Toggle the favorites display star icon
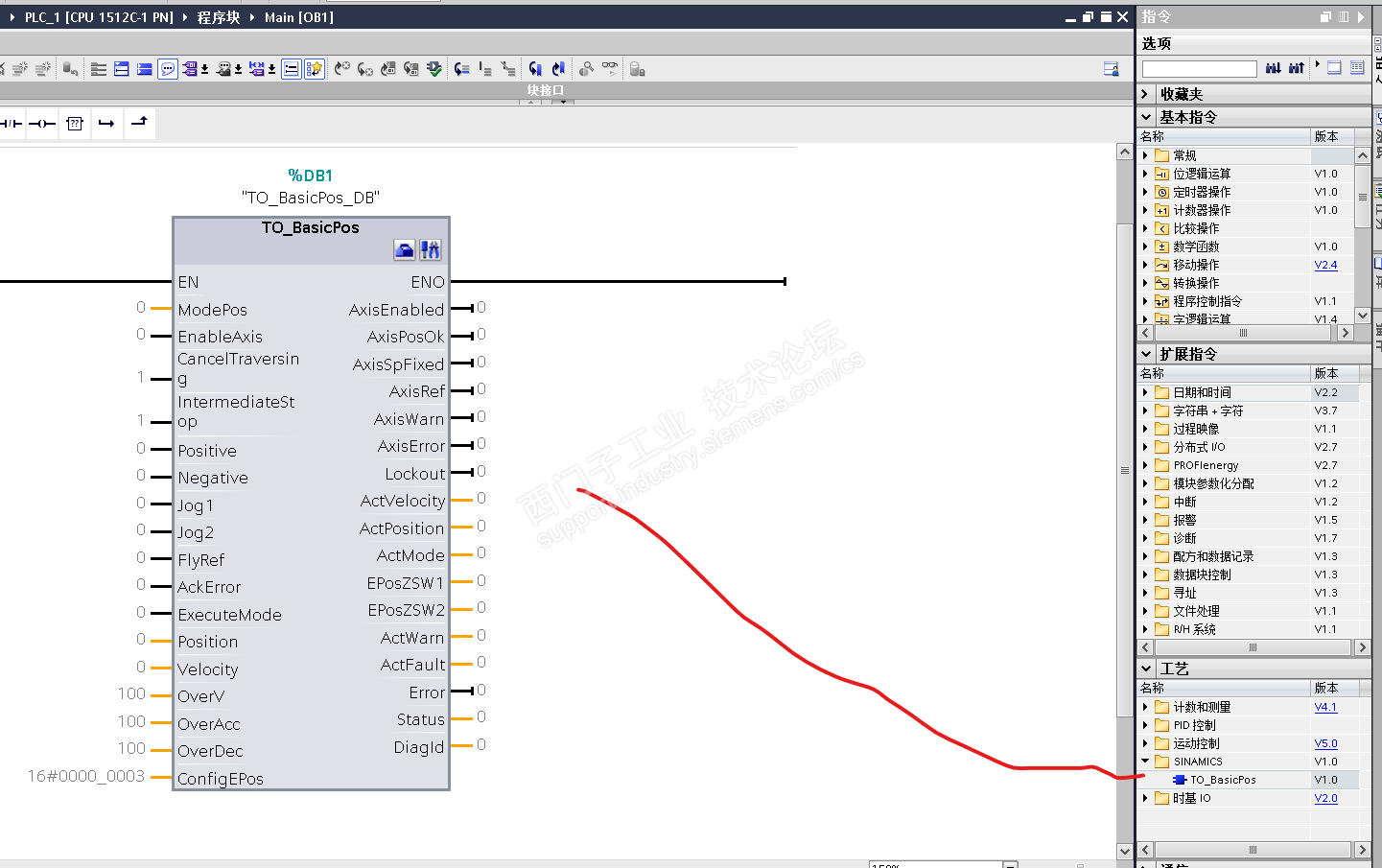Viewport: 1382px width, 868px height. coord(315,69)
